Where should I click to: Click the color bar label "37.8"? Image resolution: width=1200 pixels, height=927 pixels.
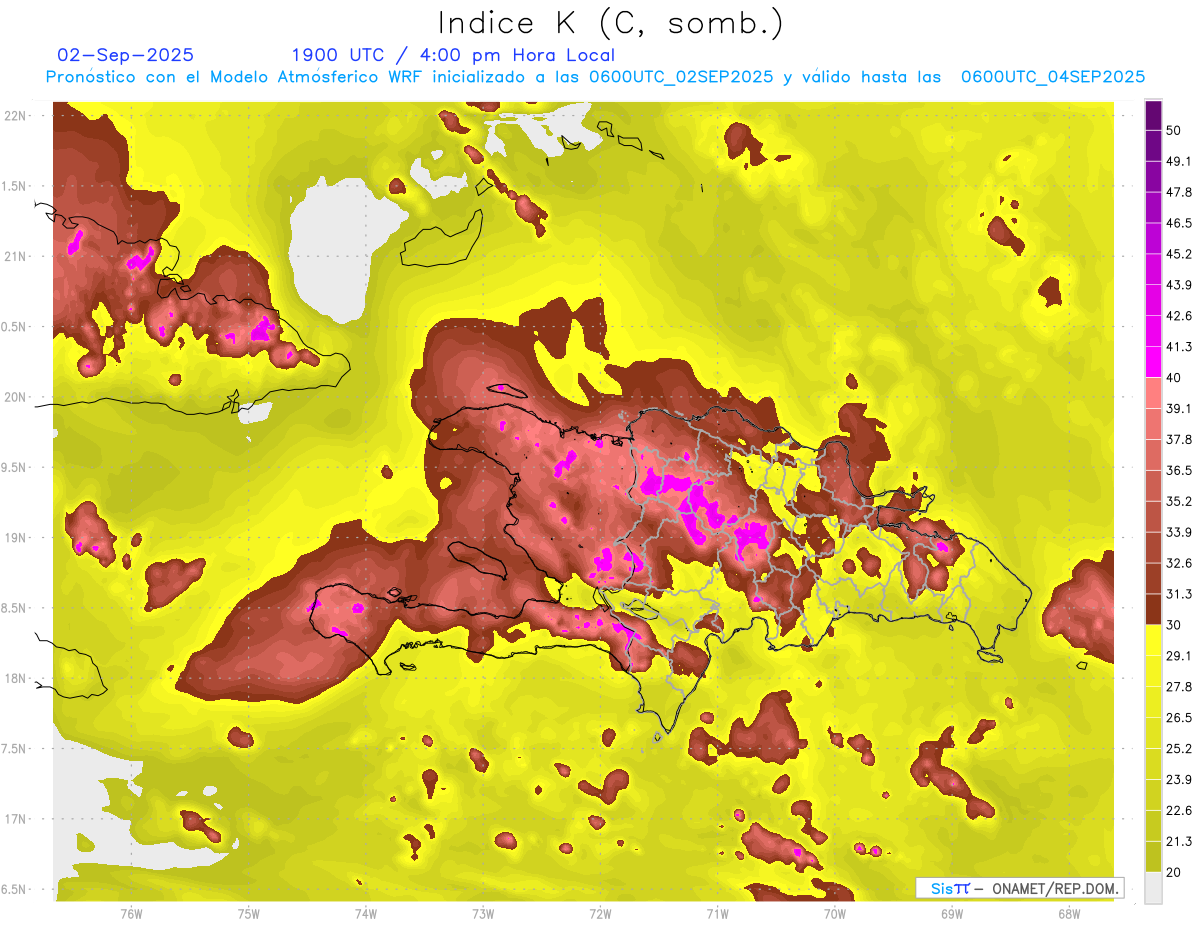[x=1179, y=439]
